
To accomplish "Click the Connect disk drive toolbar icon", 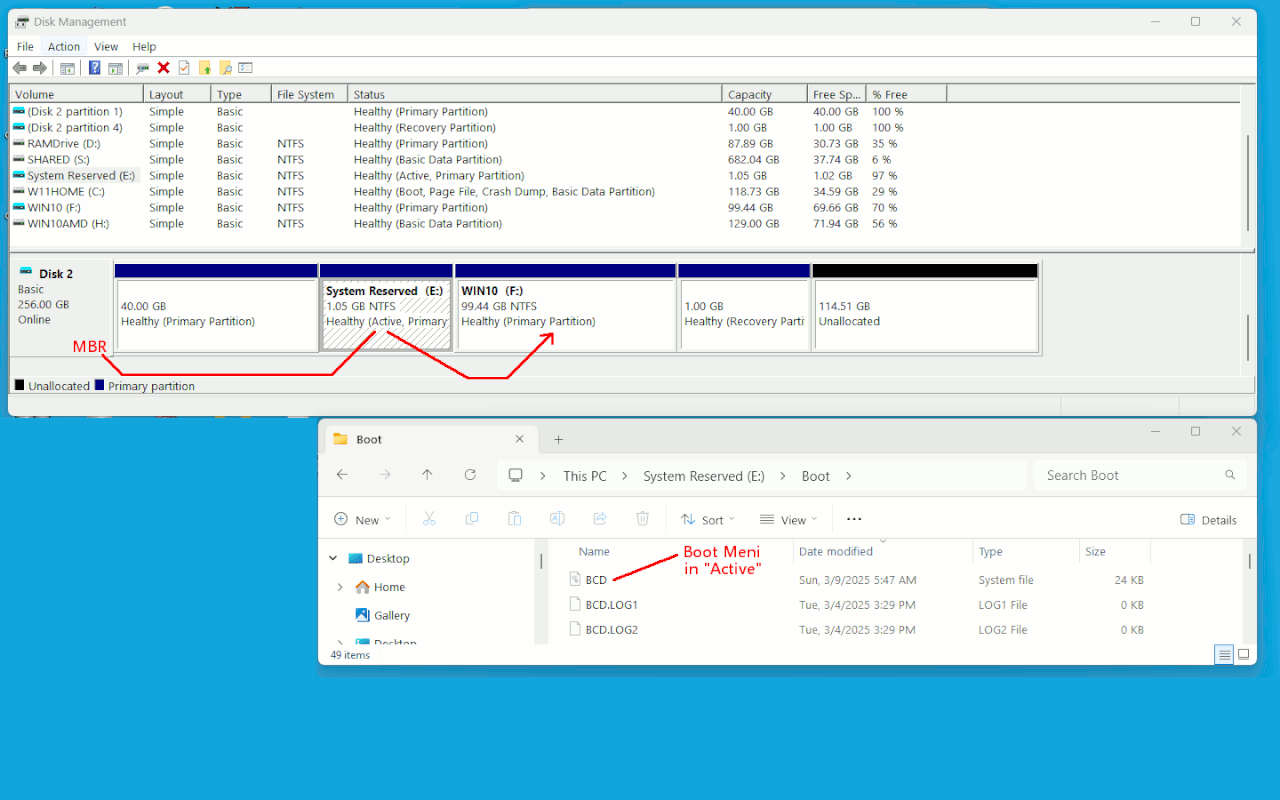I will 143,68.
